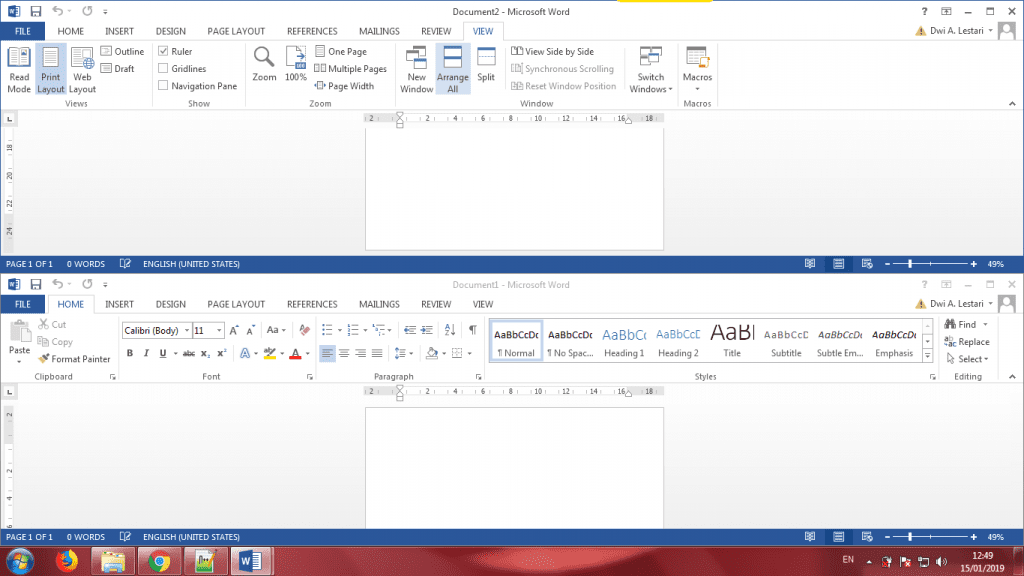1024x576 pixels.
Task: Click the Bullets list icon
Action: 327,330
